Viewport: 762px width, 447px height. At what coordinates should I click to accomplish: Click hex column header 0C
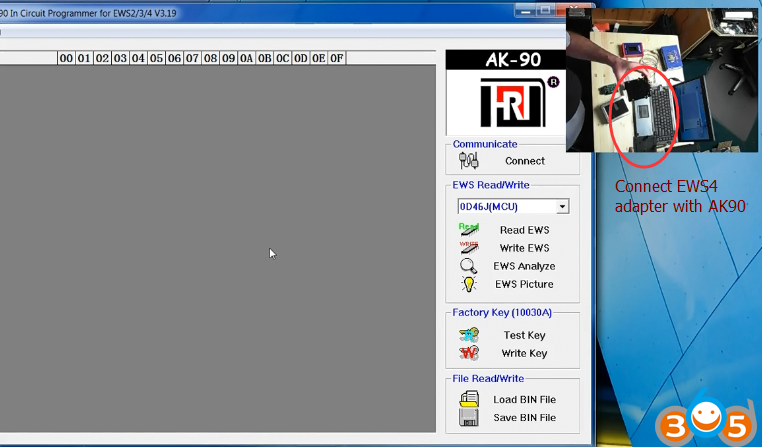pos(282,58)
